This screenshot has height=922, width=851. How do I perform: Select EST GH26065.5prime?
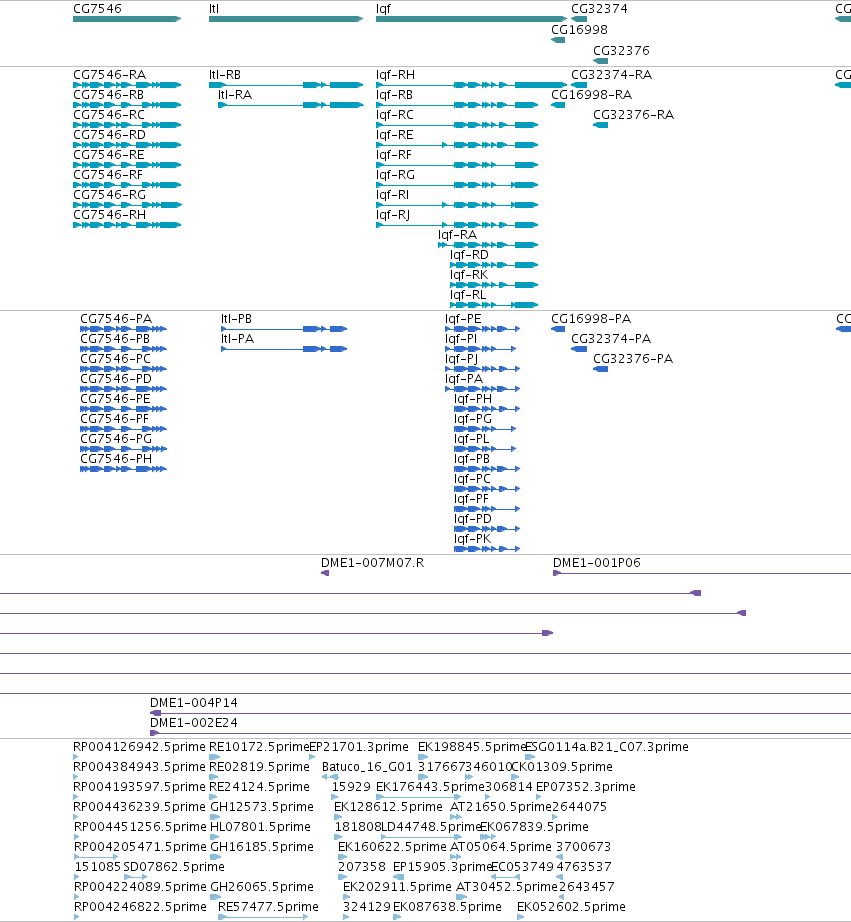(x=215, y=897)
